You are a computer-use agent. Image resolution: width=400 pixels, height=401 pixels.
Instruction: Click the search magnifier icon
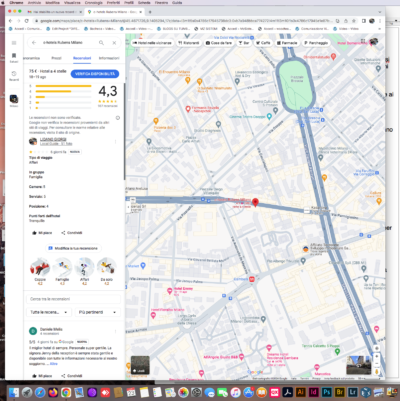tap(101, 43)
